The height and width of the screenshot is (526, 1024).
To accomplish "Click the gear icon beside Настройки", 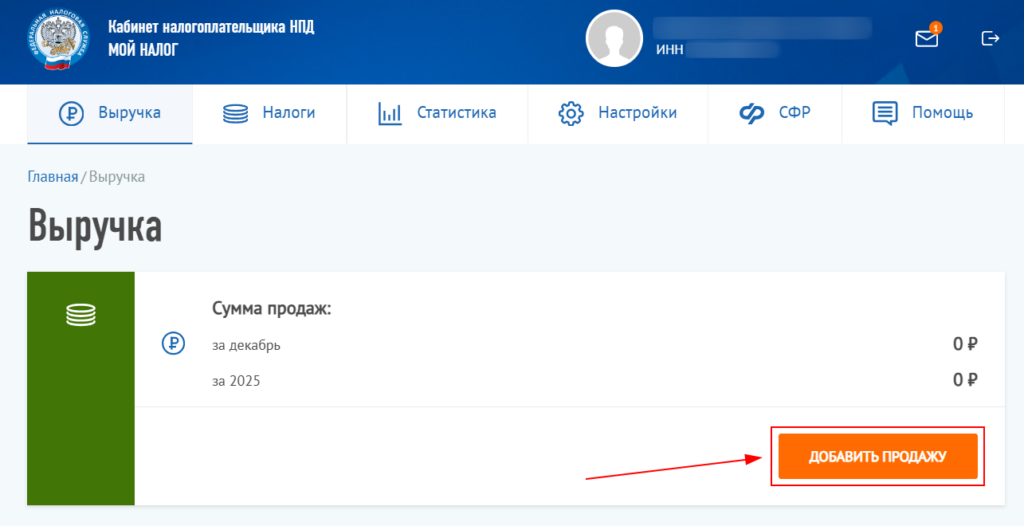I will pos(570,113).
